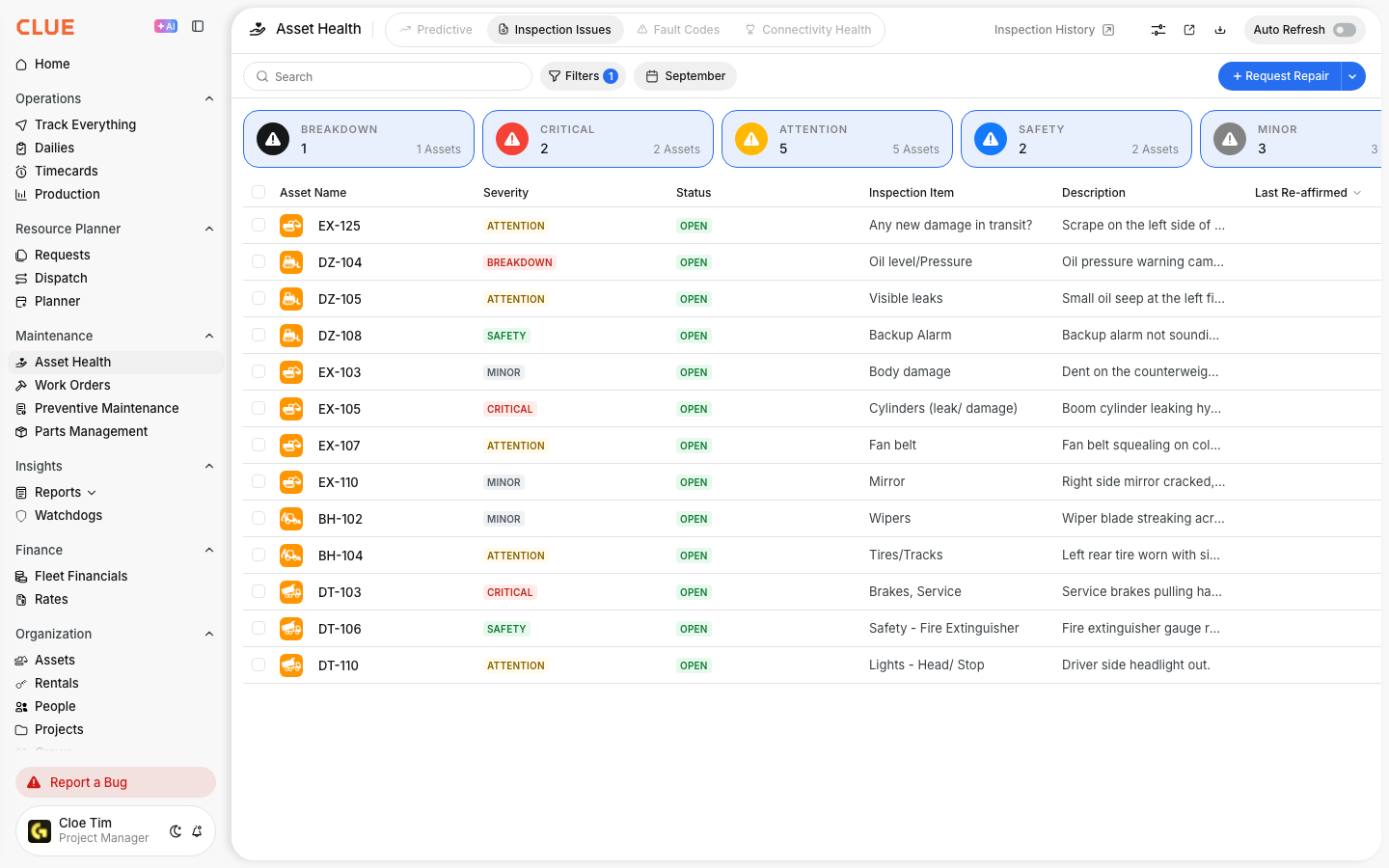Image resolution: width=1389 pixels, height=868 pixels.
Task: Select all rows with header checkbox
Action: coord(259,192)
